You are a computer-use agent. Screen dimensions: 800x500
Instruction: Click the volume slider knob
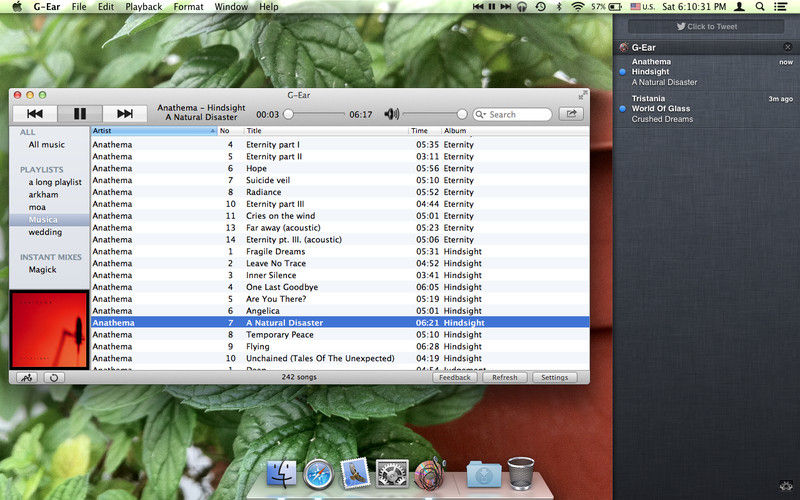(x=462, y=114)
